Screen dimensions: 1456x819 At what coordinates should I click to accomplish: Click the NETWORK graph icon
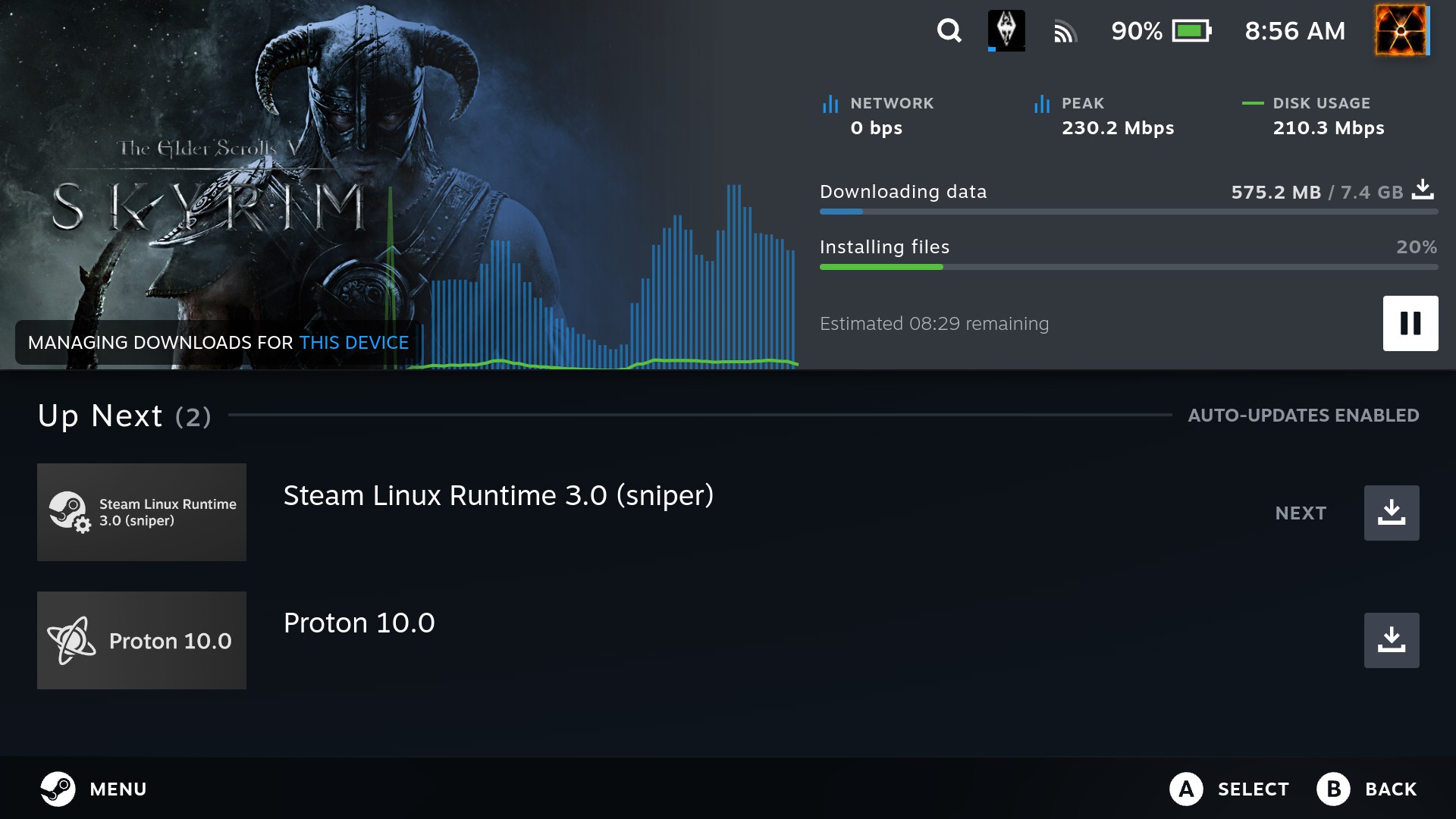point(830,104)
